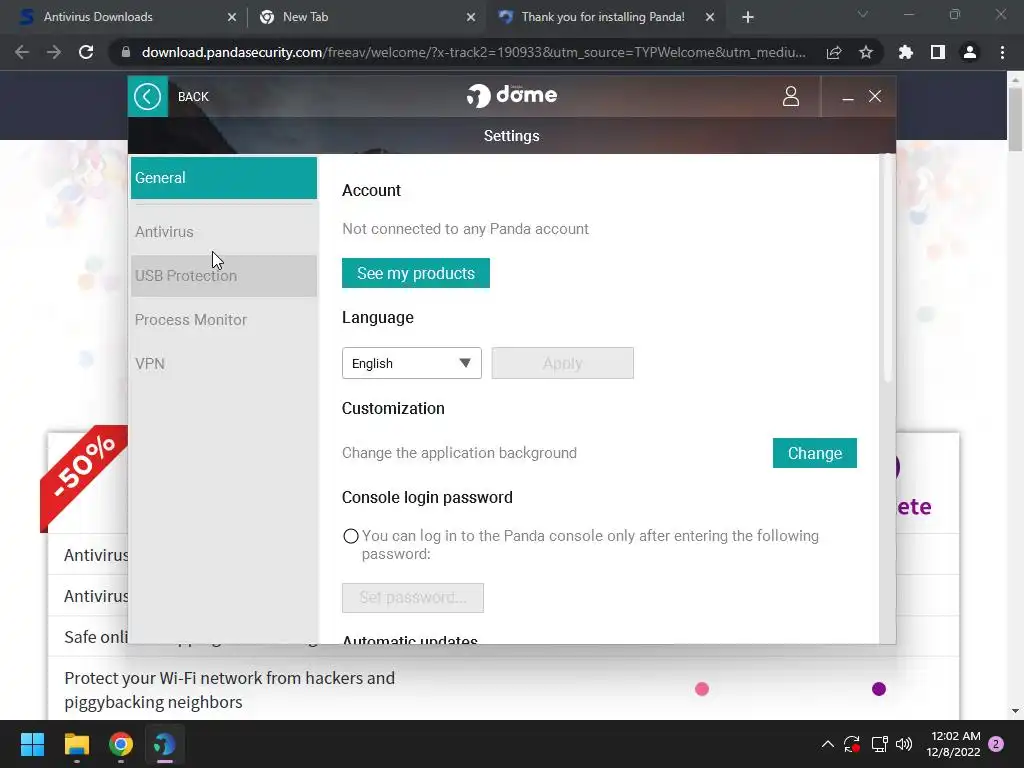
Task: Click the greyed Apply language button
Action: 562,363
